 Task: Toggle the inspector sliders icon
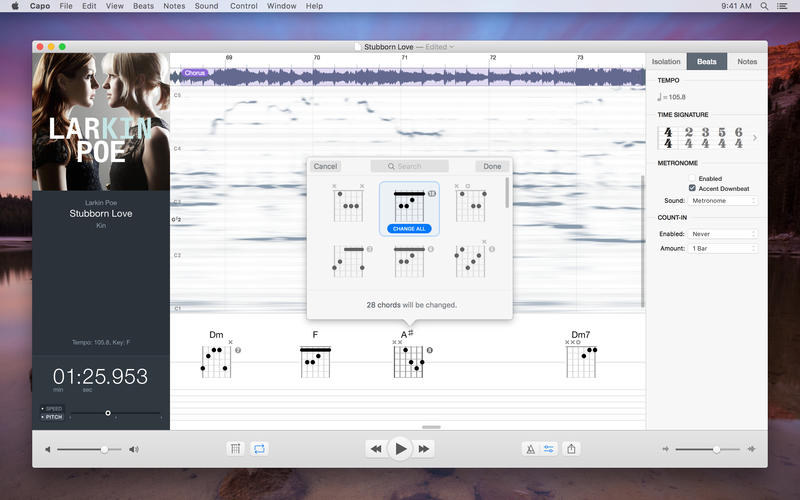click(548, 449)
